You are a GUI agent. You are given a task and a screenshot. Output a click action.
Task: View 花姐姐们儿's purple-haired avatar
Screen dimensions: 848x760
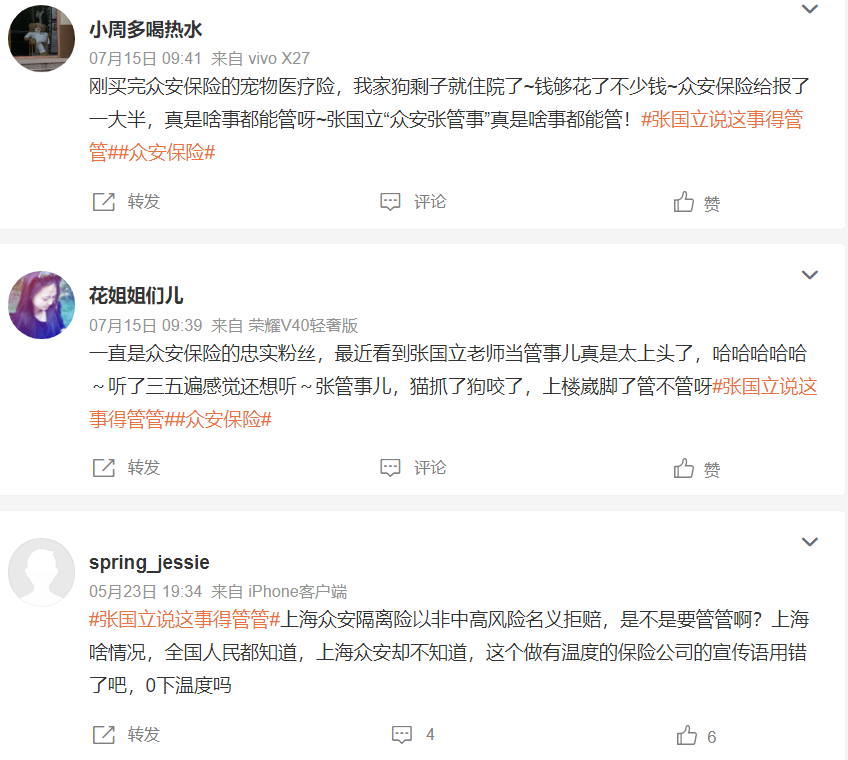[x=41, y=304]
